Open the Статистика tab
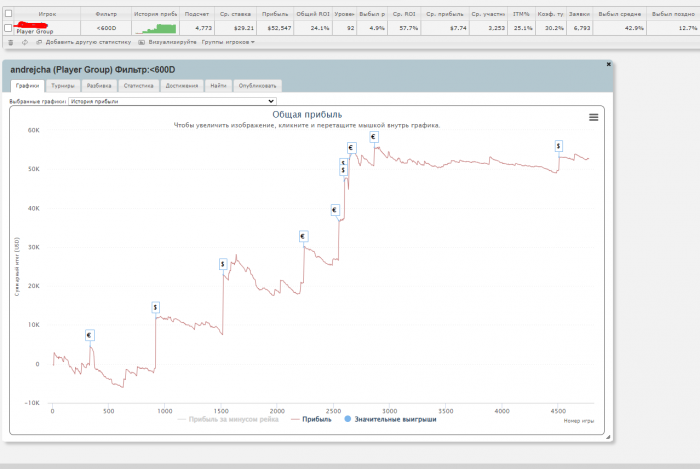This screenshot has width=700, height=469. [138, 86]
